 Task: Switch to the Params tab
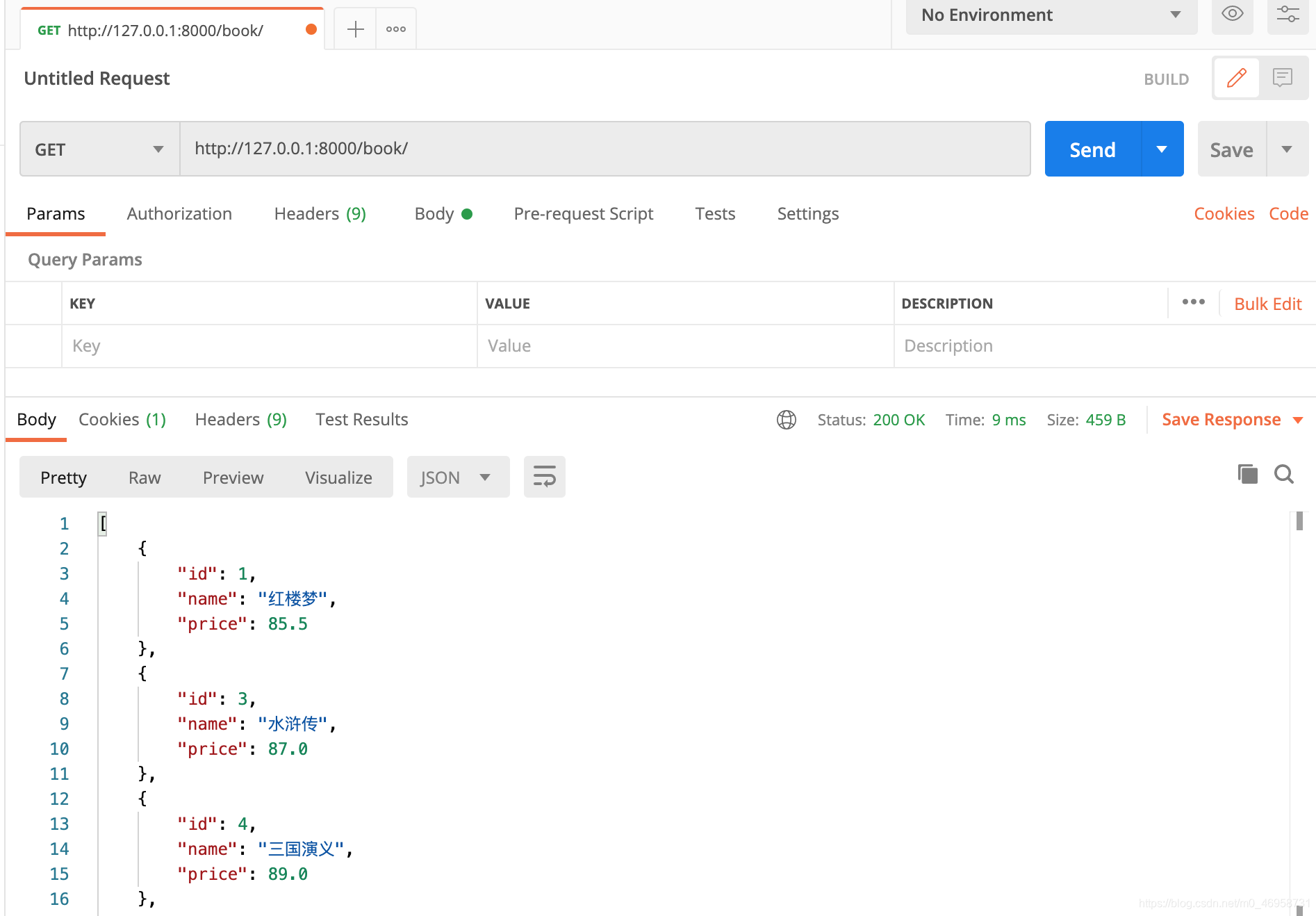56,214
